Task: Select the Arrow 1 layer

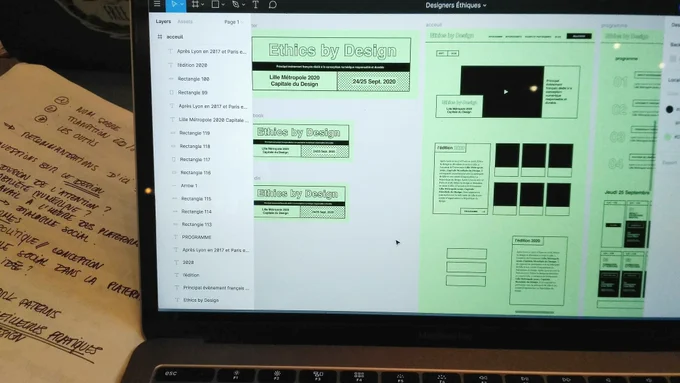Action: pos(189,186)
